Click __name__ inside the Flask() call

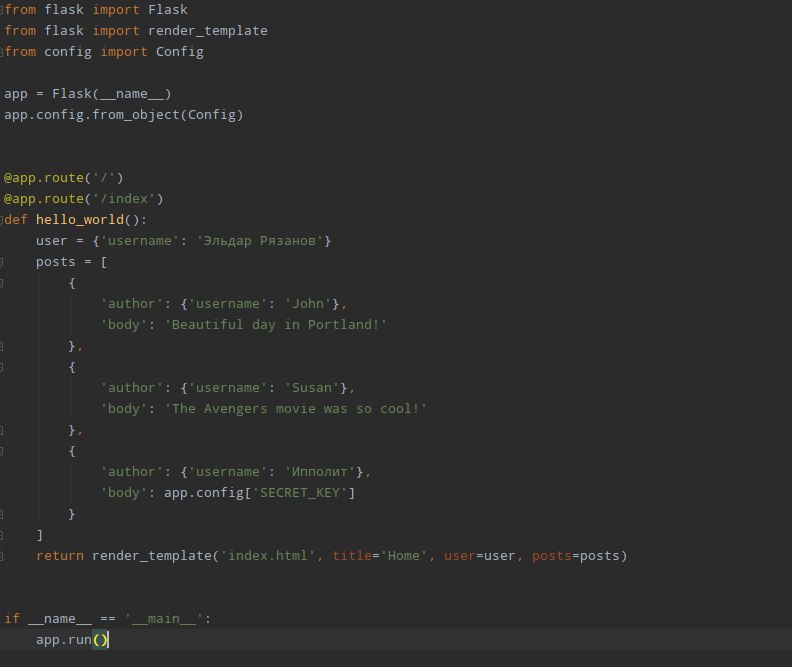pos(131,94)
